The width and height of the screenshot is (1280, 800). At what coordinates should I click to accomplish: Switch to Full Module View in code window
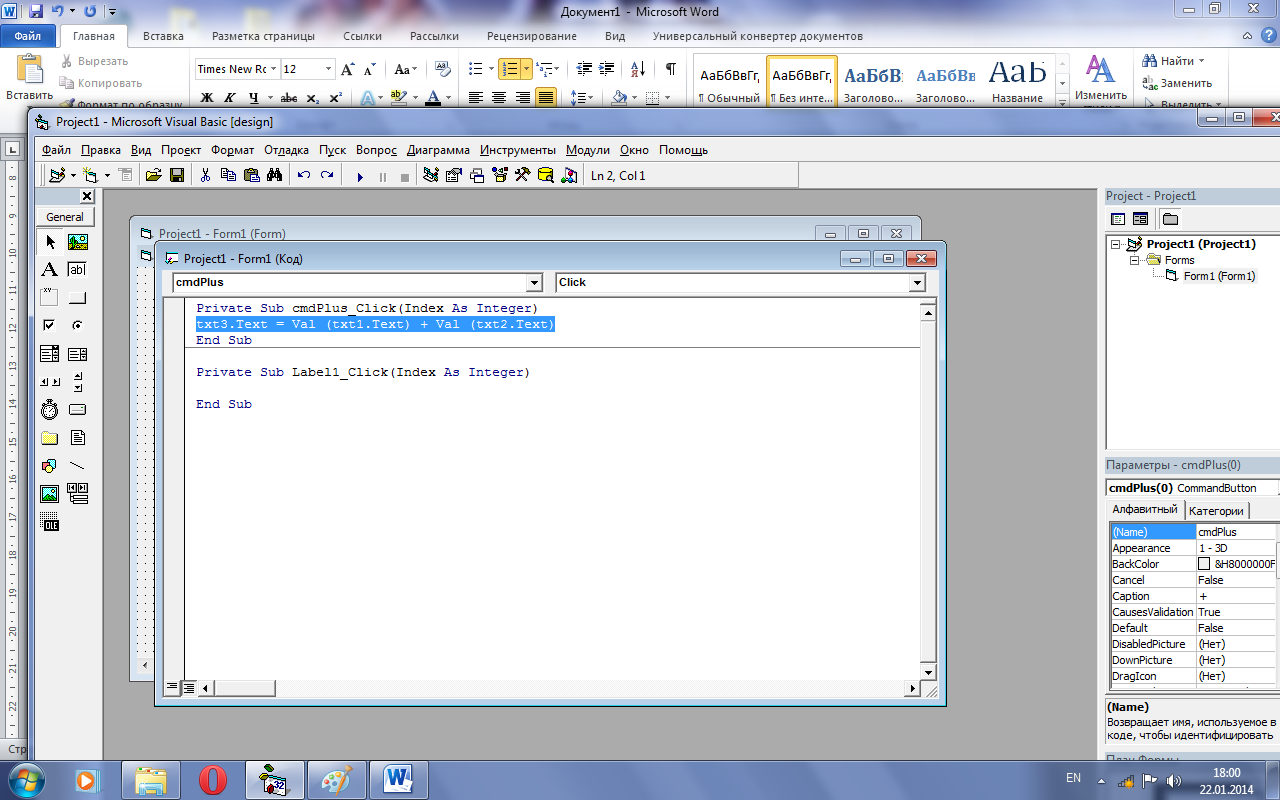pyautogui.click(x=188, y=688)
